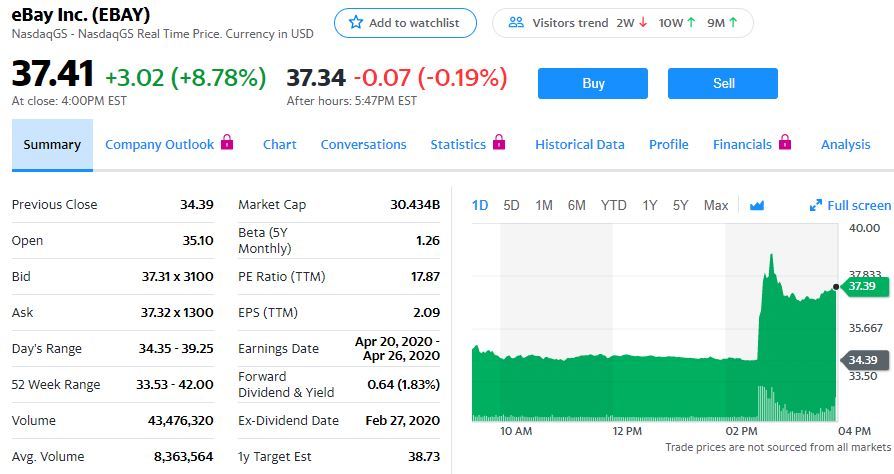Click the Volume value 43,476,320
This screenshot has width=894, height=474.
tap(181, 420)
